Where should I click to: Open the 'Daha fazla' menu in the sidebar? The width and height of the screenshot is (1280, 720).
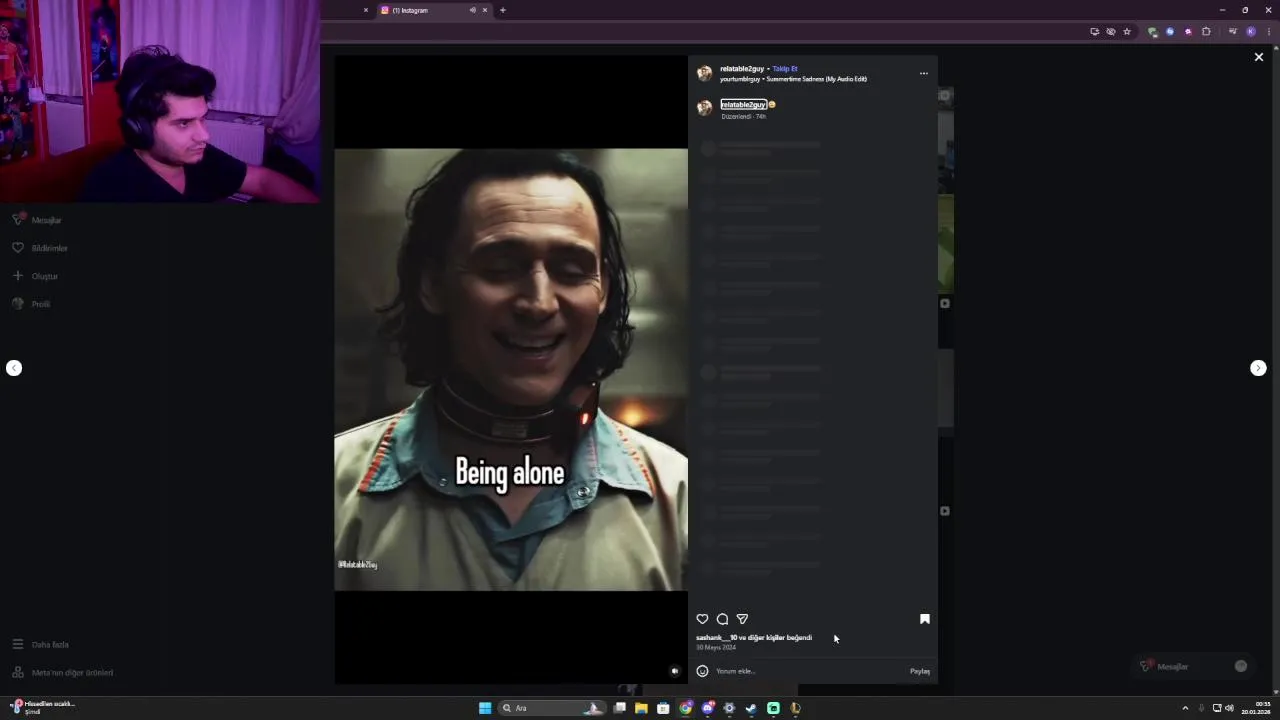coord(40,645)
